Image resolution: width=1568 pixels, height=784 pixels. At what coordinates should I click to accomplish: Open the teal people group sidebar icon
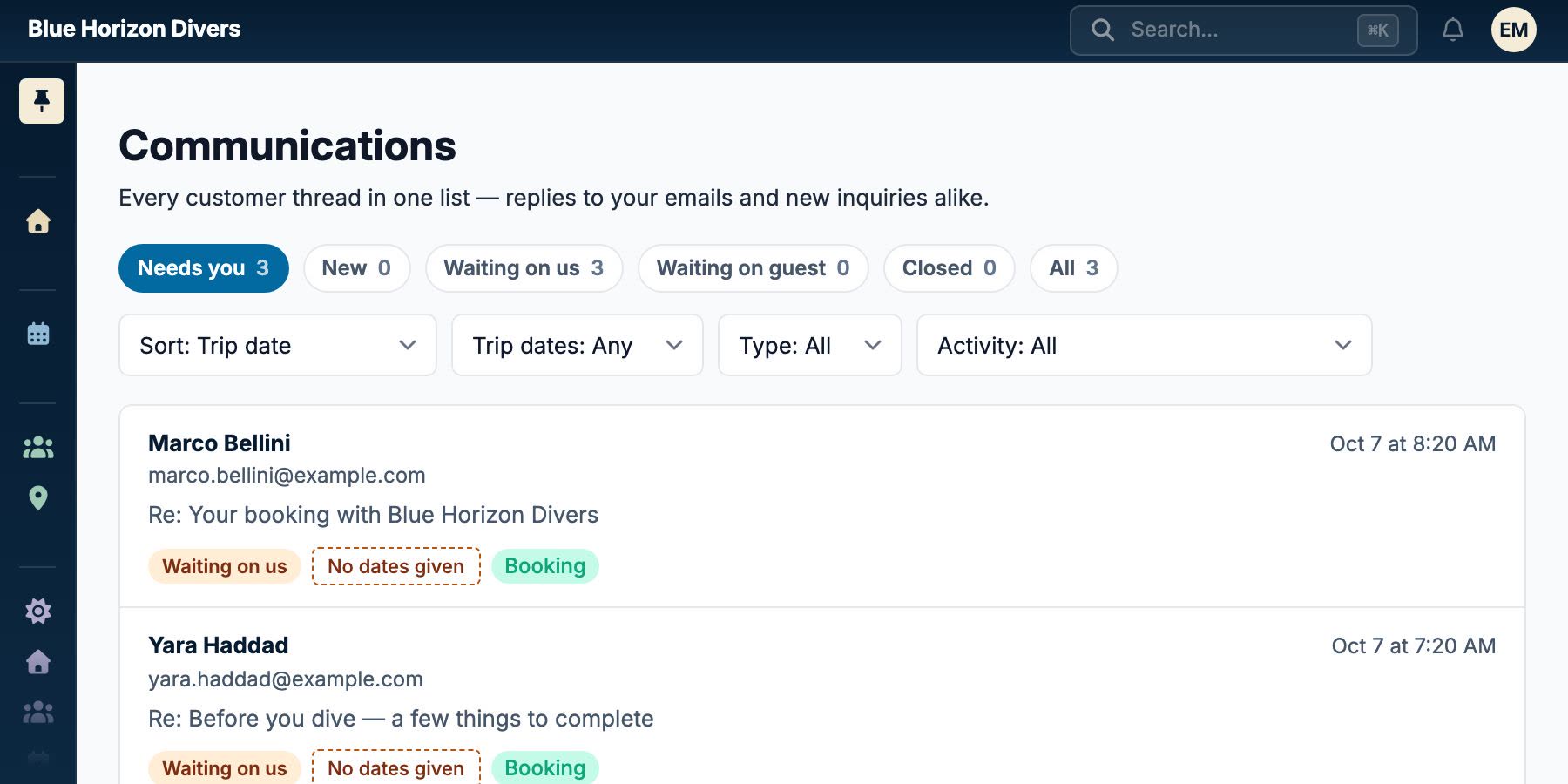38,448
